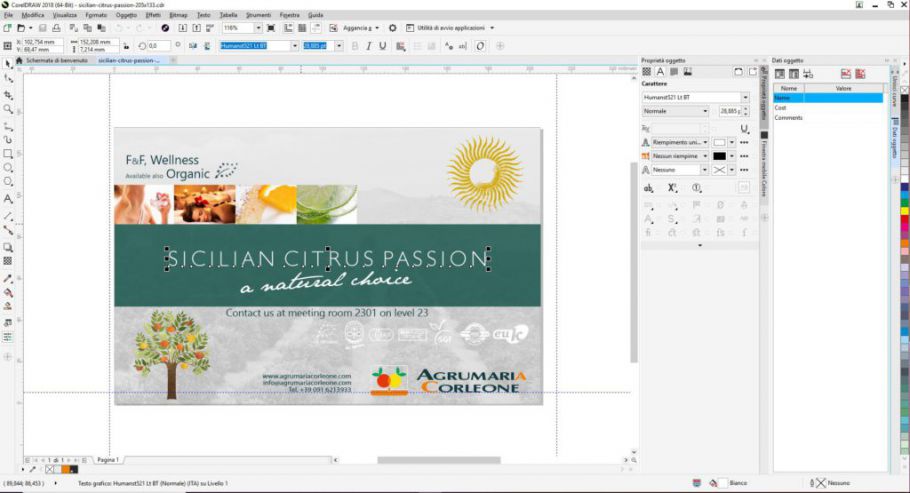
Task: Select the Crop tool in toolbox
Action: pos(8,94)
